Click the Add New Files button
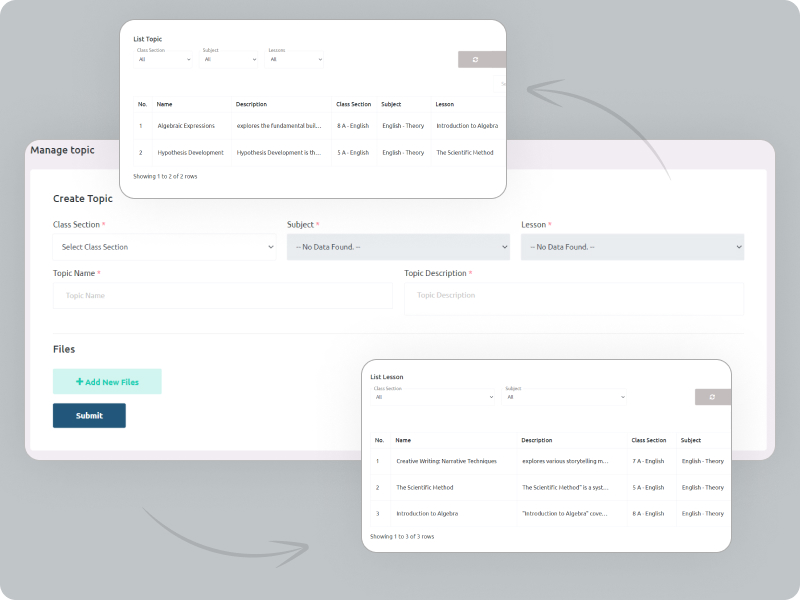The height and width of the screenshot is (600, 800). pos(107,381)
